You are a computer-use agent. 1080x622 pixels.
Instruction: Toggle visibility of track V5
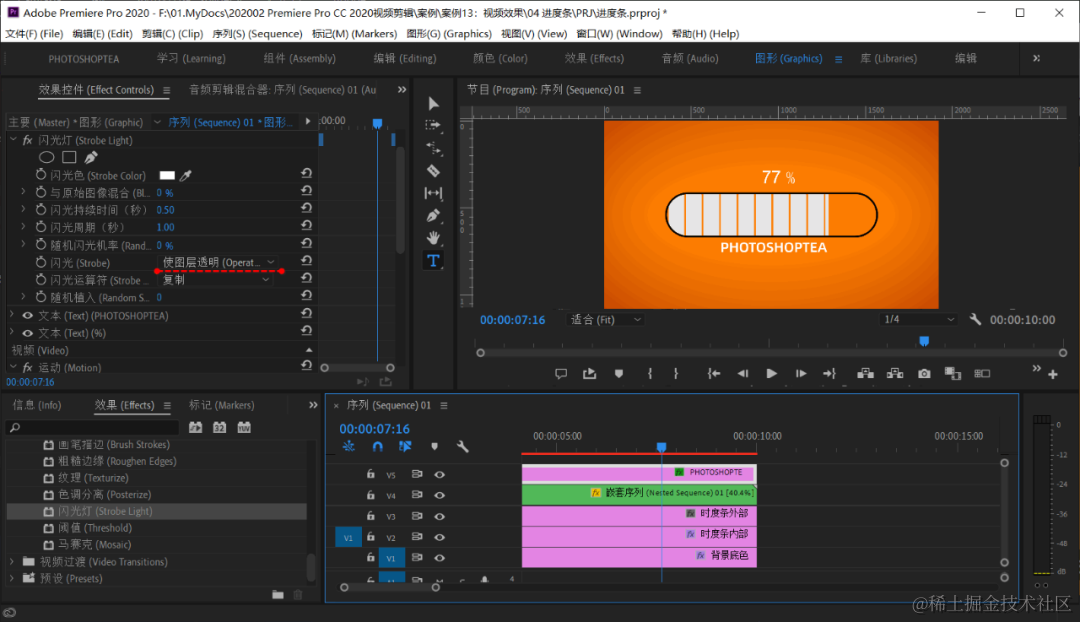(439, 475)
